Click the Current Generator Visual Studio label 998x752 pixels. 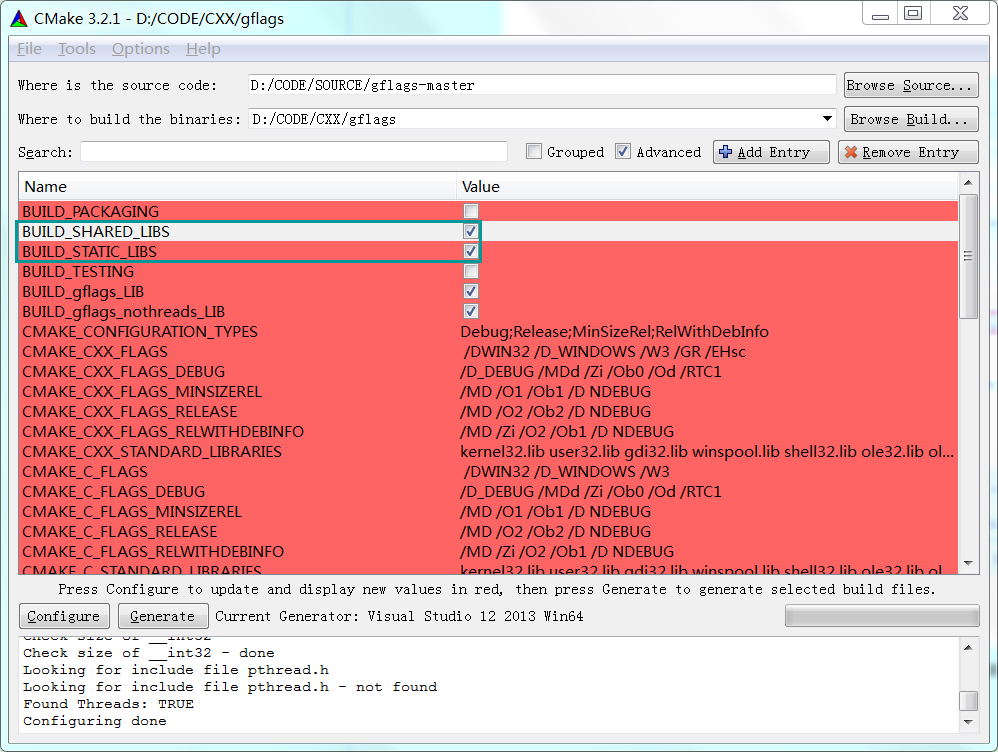click(399, 616)
